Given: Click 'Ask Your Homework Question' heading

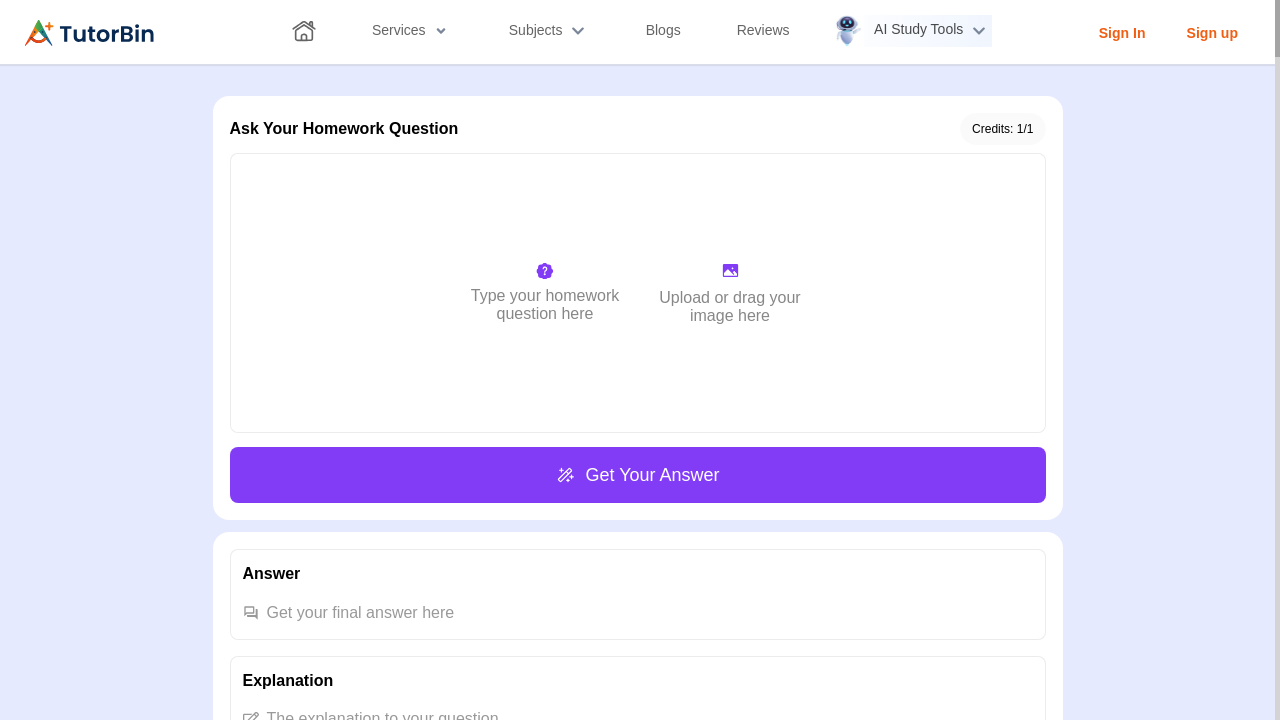Looking at the screenshot, I should (x=344, y=129).
